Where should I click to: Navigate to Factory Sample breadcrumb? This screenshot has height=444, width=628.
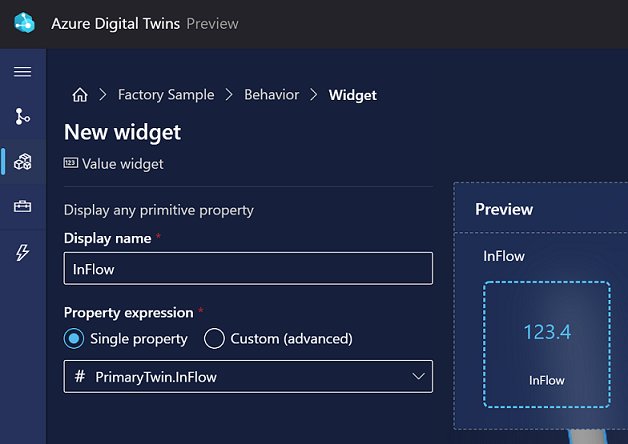[166, 95]
